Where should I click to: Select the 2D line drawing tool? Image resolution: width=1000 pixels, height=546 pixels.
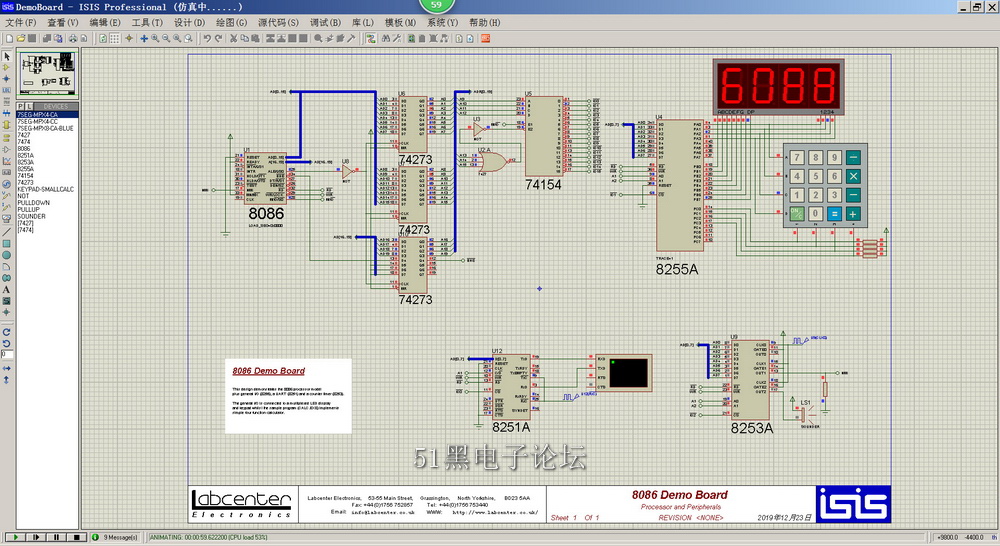coord(6,231)
